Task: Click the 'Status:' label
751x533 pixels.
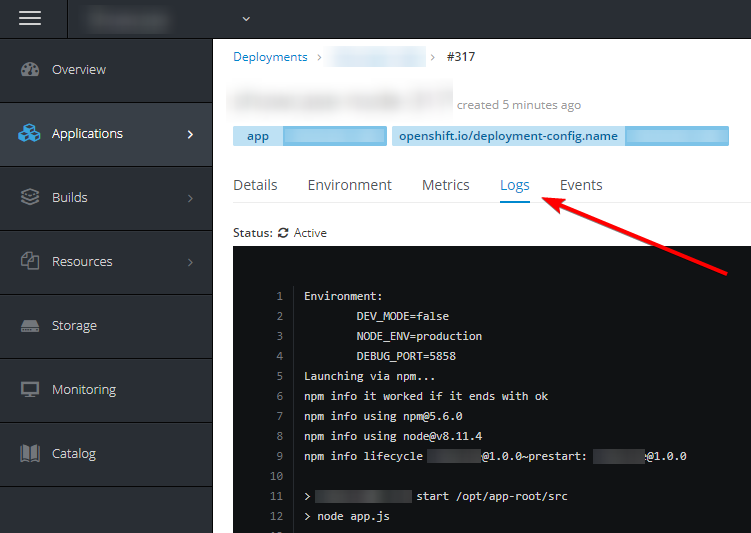Action: click(252, 233)
